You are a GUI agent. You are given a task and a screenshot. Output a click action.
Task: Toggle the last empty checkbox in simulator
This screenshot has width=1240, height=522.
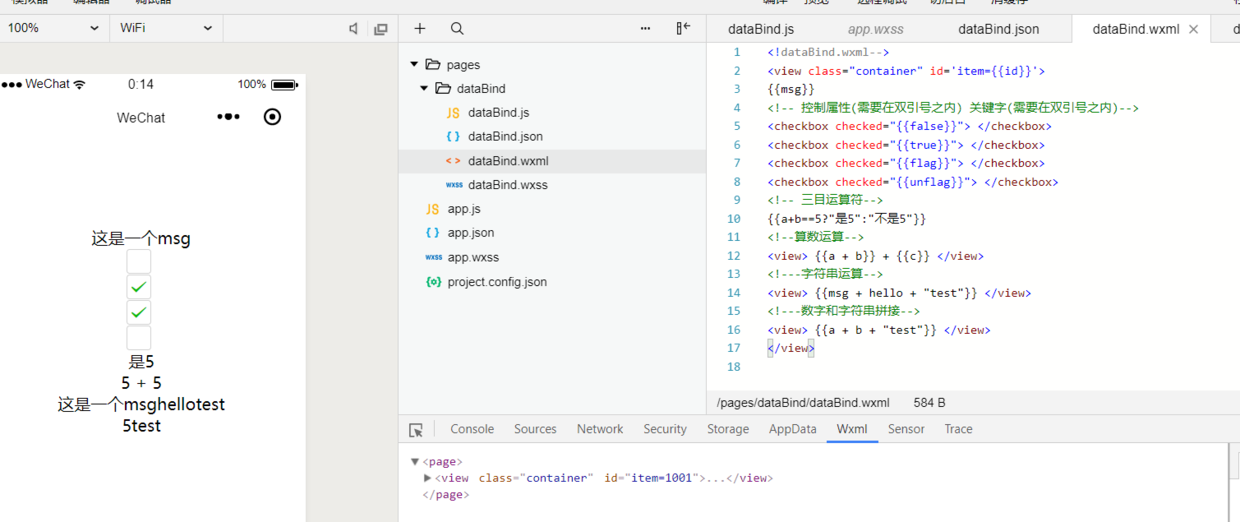tap(139, 338)
